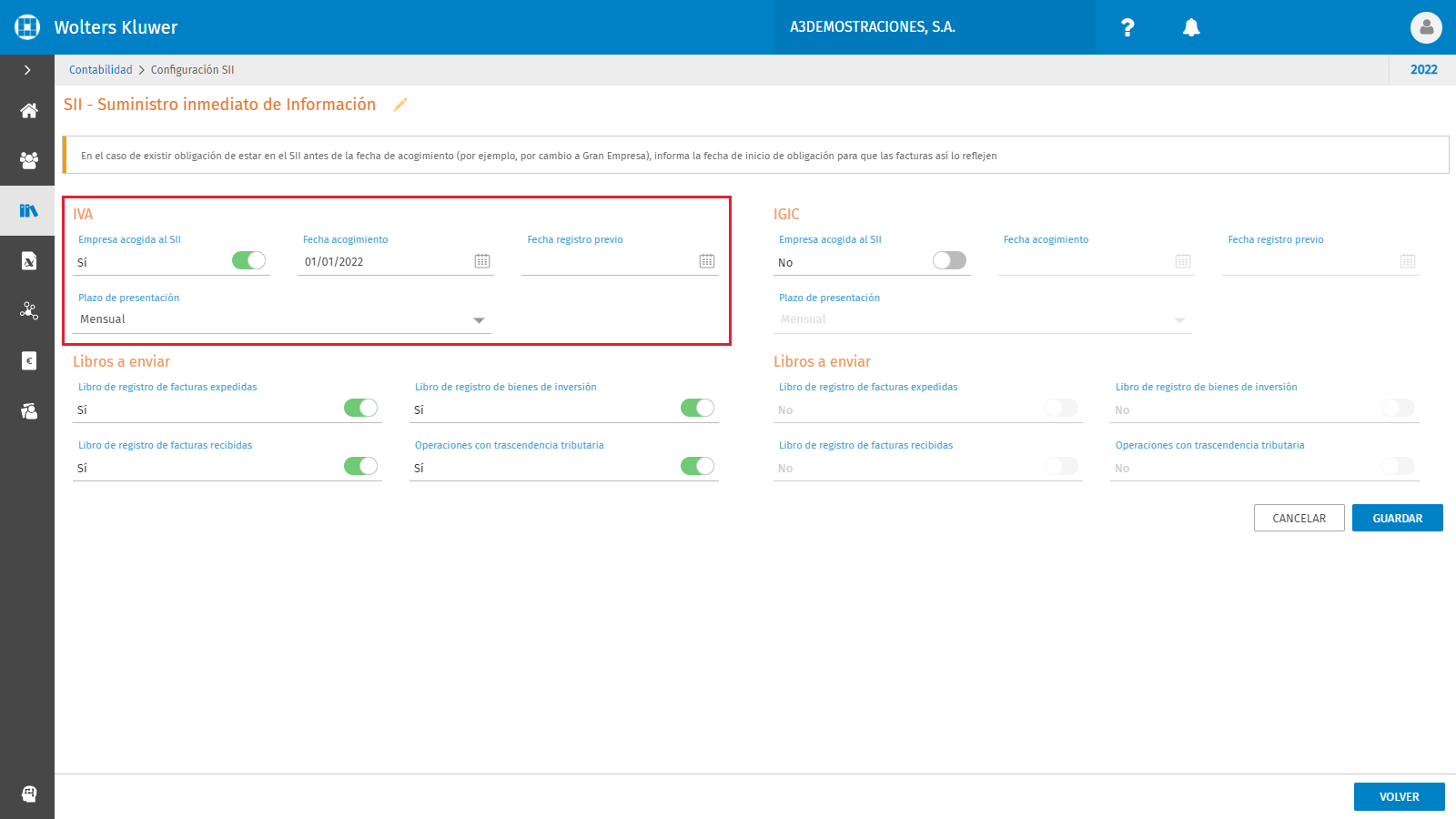Toggle IVA facturas expedidas book switch
Screen dimensions: 1456x819
click(x=360, y=408)
